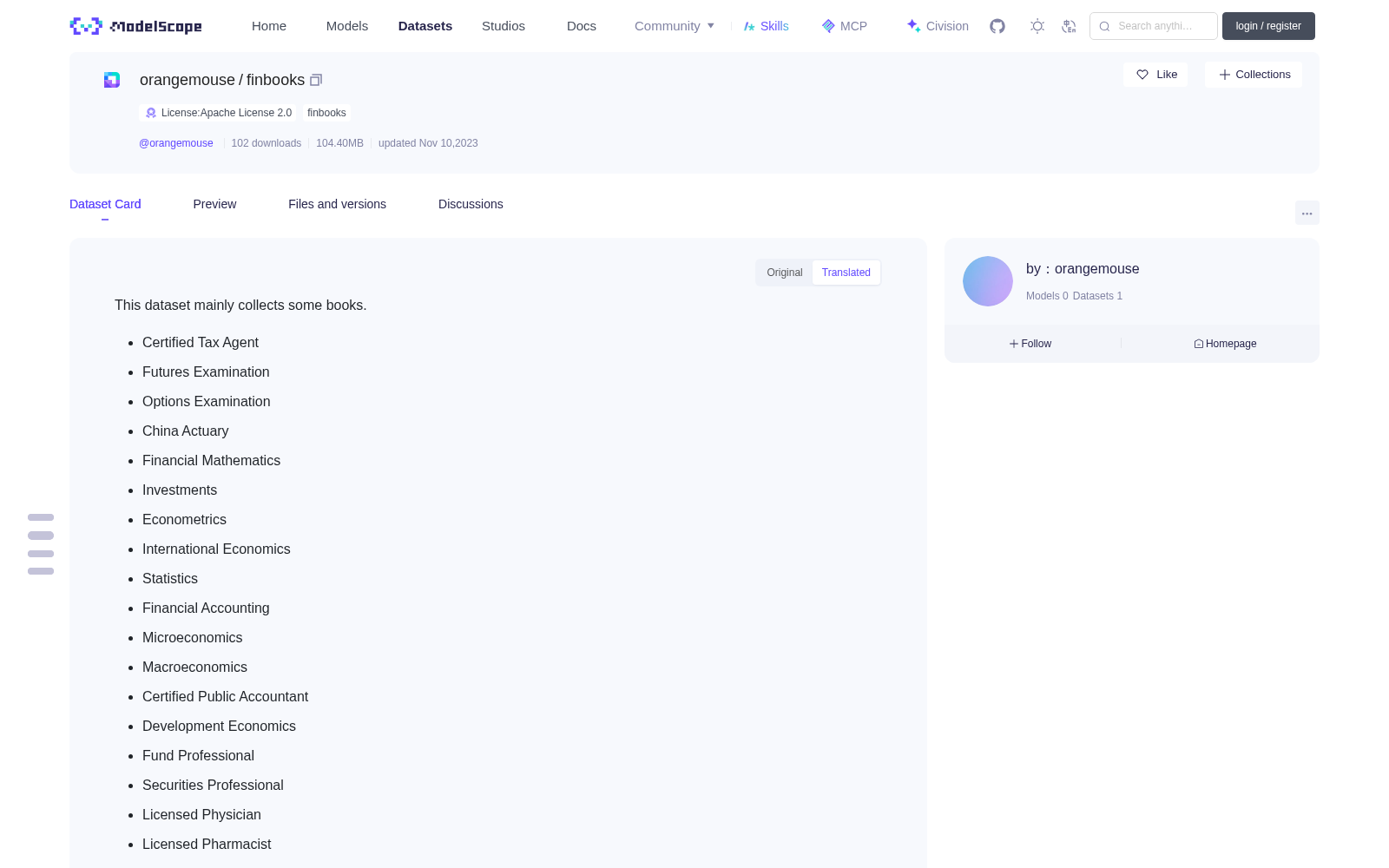Open Civision in the navigation bar
This screenshot has height=868, width=1389.
(x=938, y=26)
